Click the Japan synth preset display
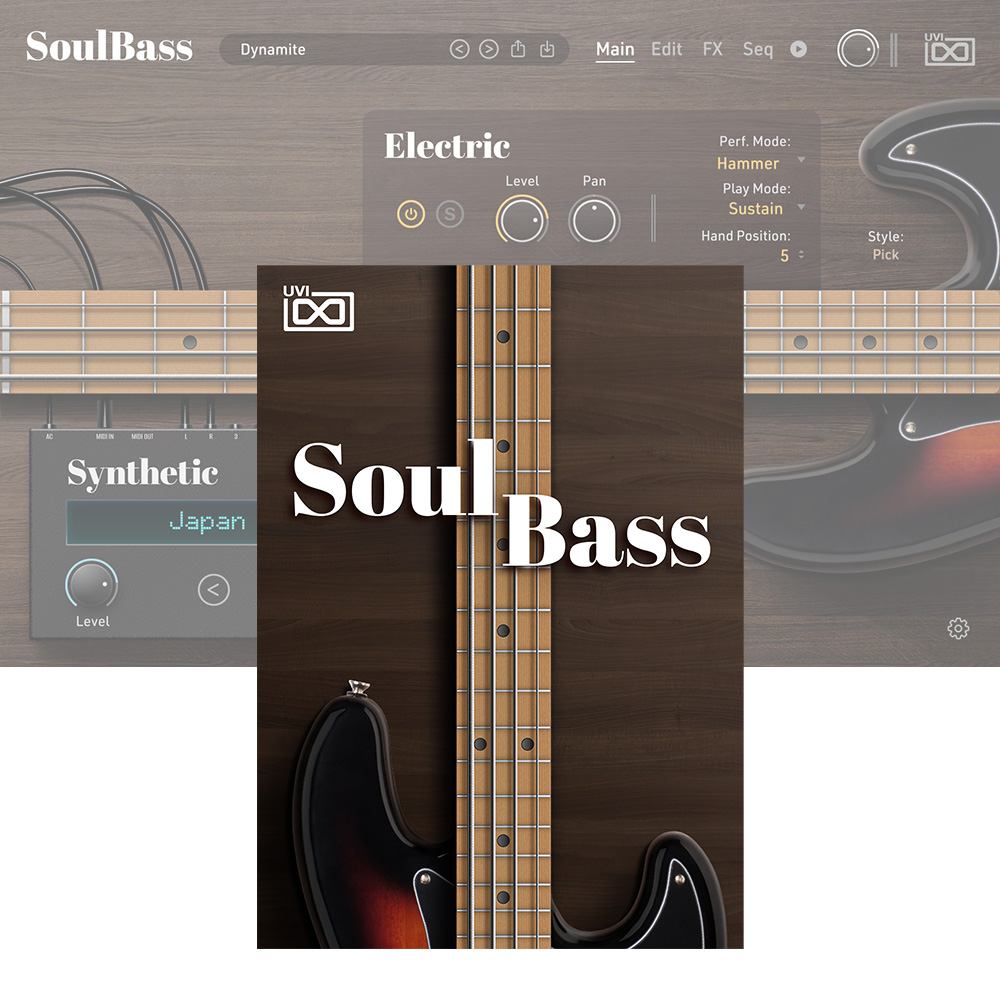The height and width of the screenshot is (1000, 1000). (x=162, y=522)
